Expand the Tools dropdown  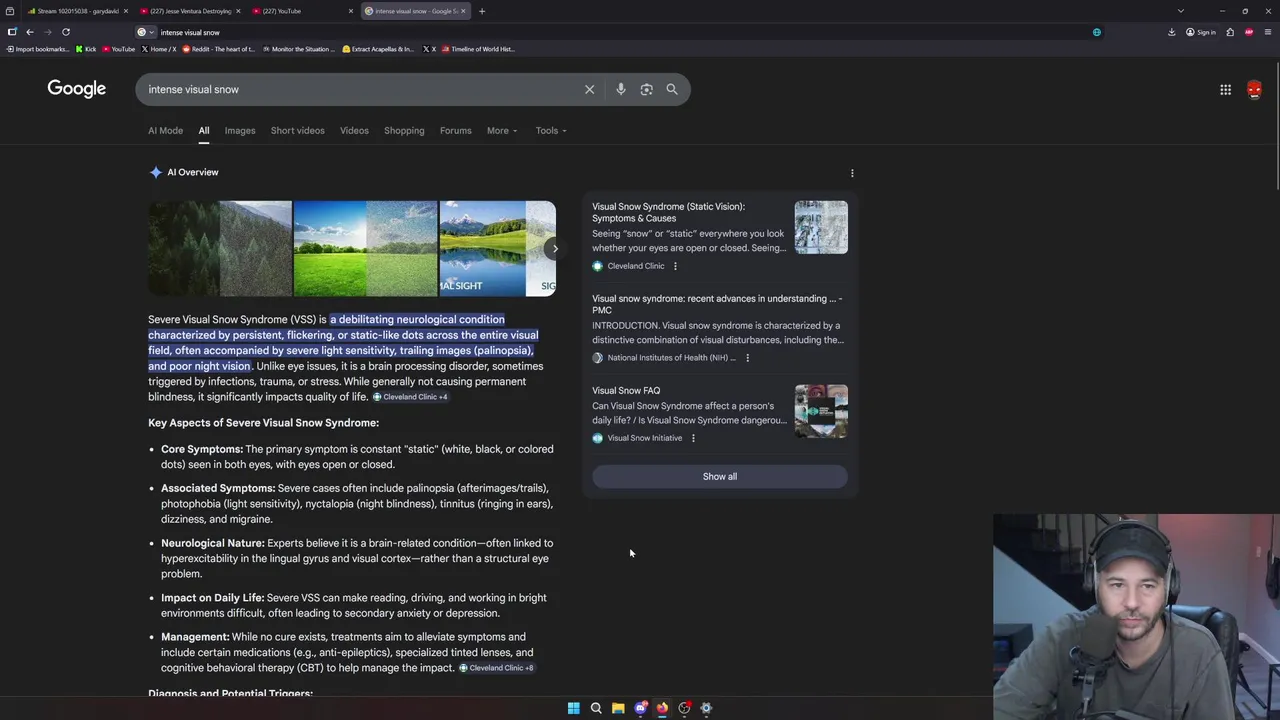tap(551, 131)
